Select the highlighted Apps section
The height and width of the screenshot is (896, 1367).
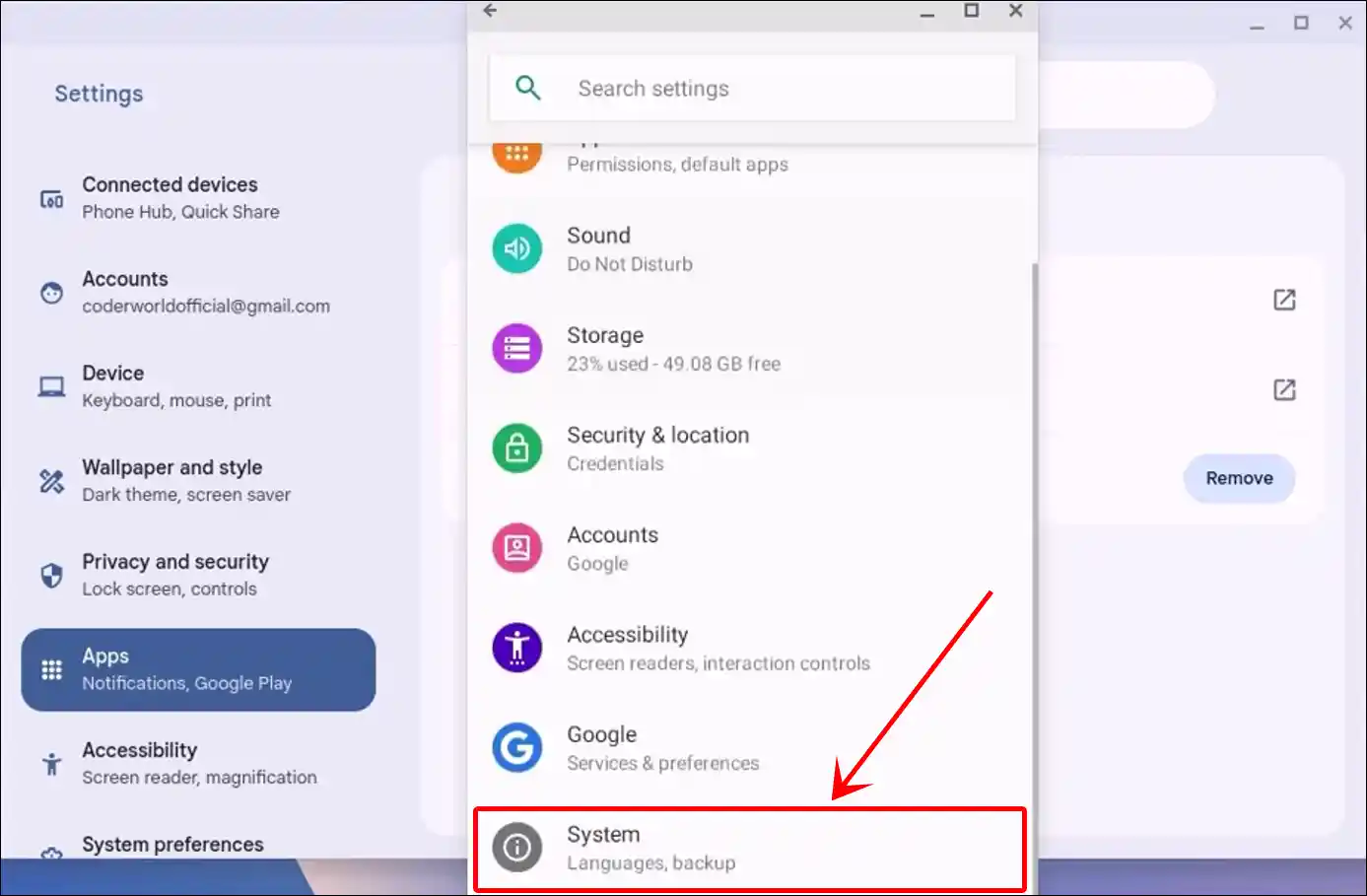pyautogui.click(x=198, y=669)
